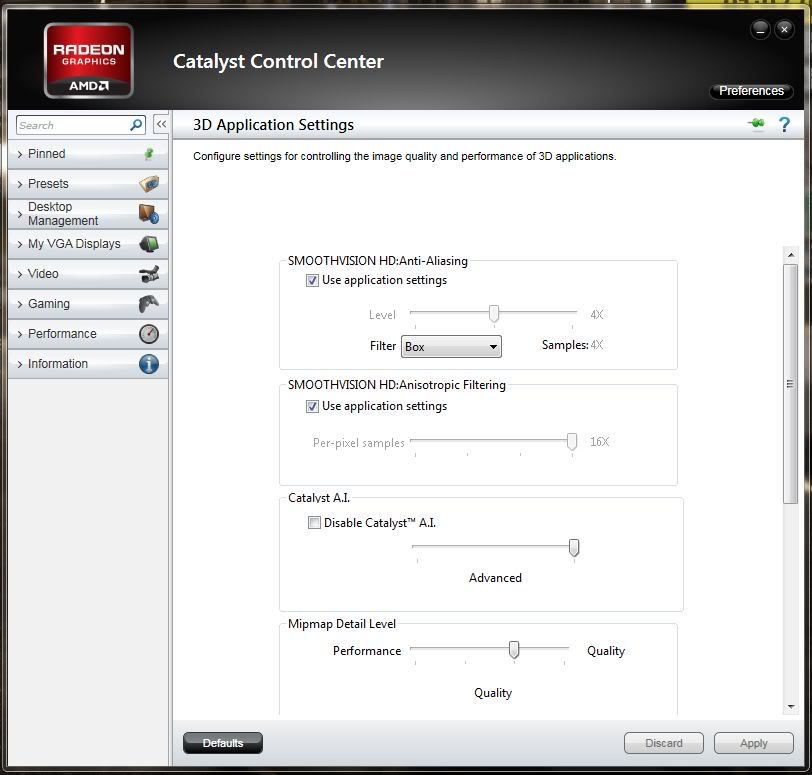Click the Gaming controller icon
The width and height of the screenshot is (812, 775).
point(149,304)
